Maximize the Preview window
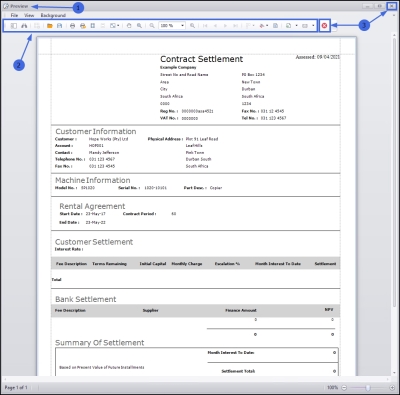 pyautogui.click(x=379, y=6)
